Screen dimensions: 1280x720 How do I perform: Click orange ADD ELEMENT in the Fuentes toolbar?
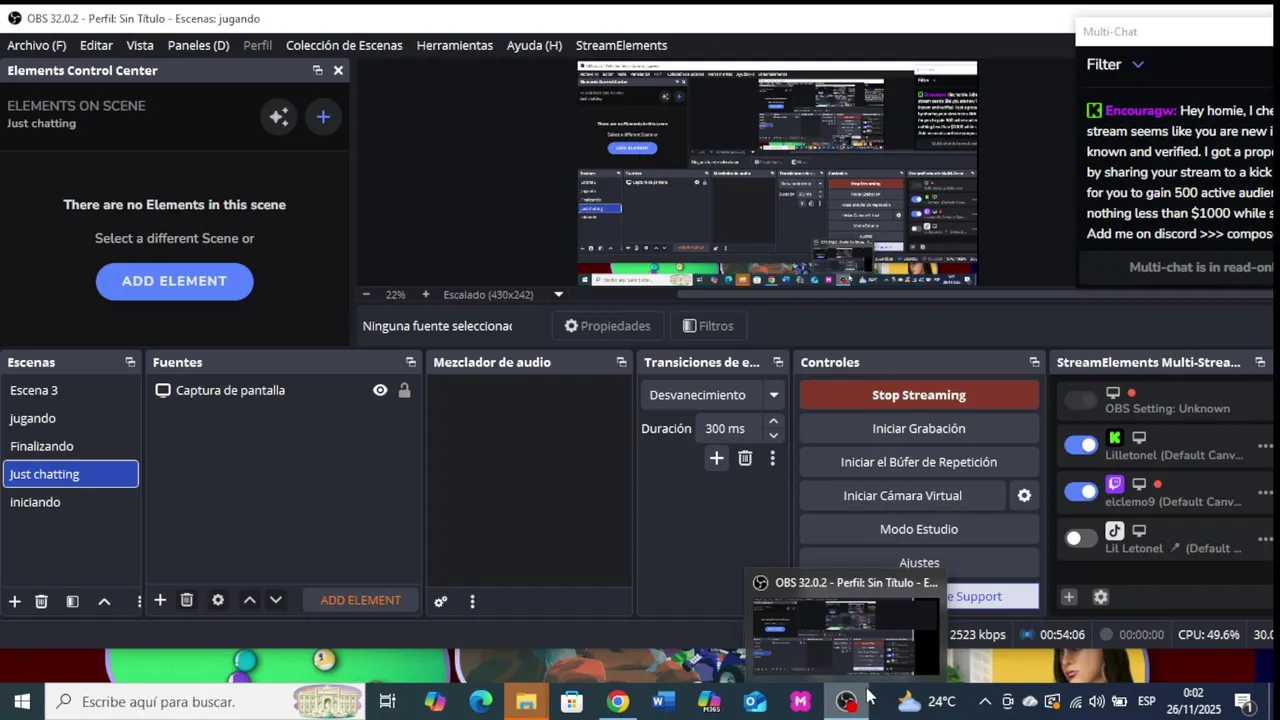click(360, 600)
